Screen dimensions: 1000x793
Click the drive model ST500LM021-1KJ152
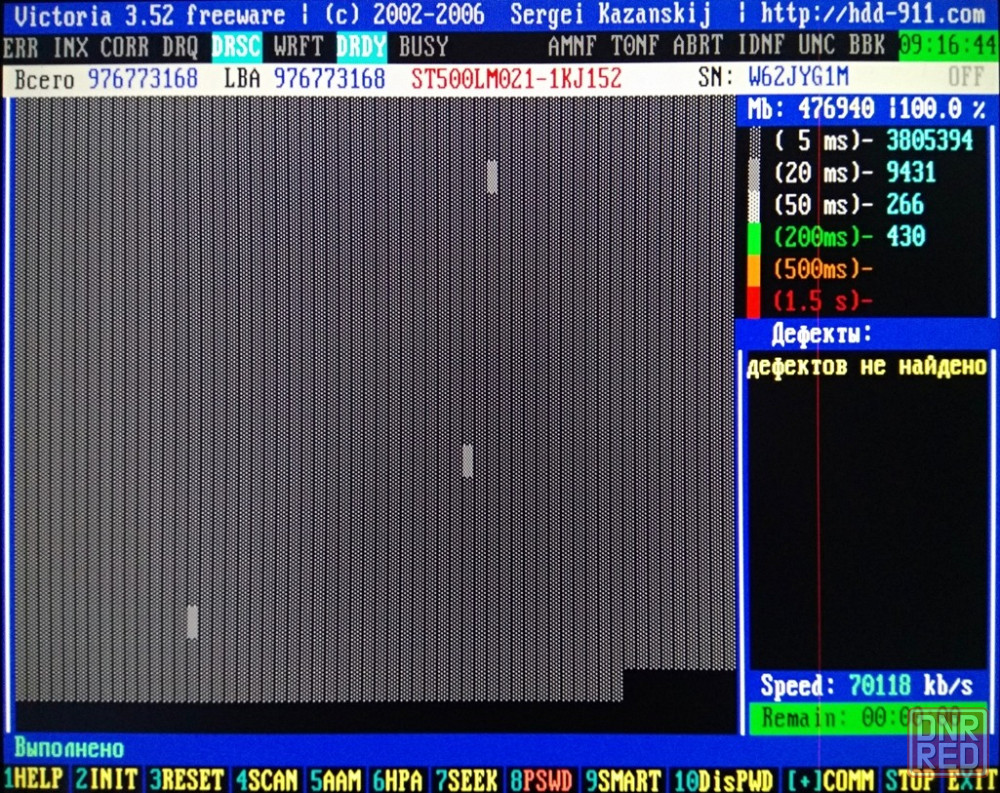tap(516, 78)
